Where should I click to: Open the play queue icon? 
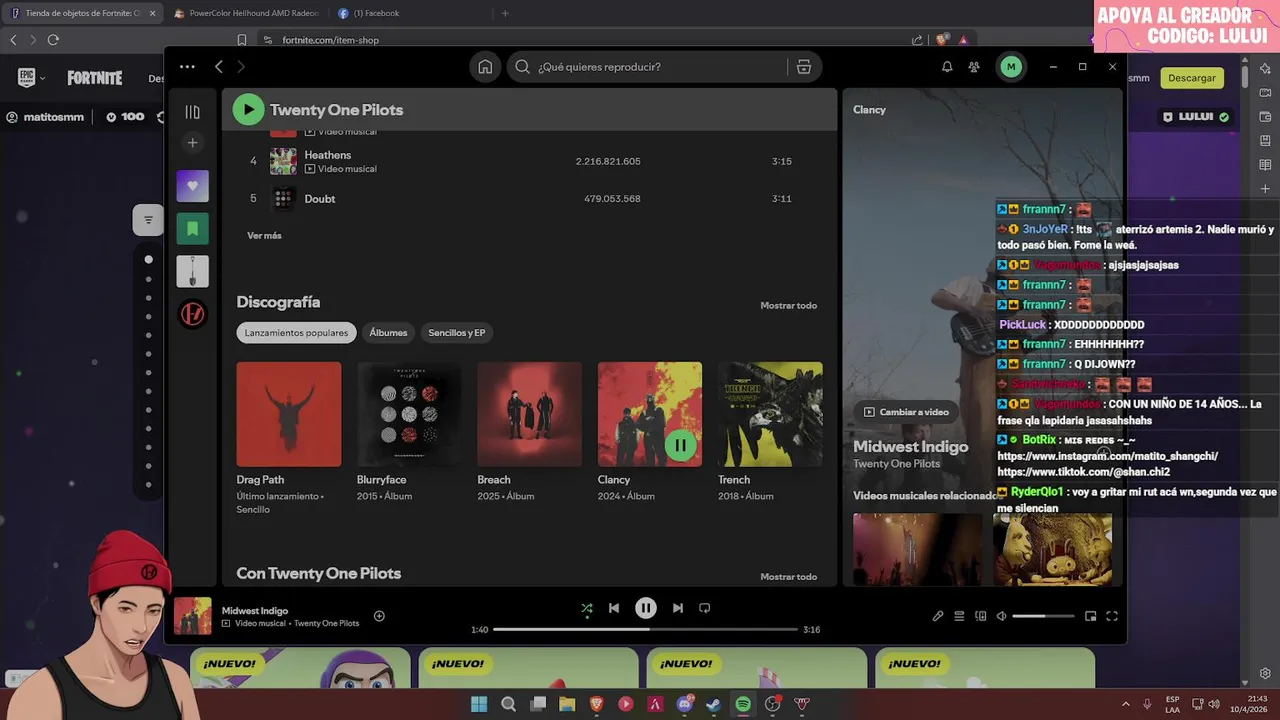coord(959,616)
